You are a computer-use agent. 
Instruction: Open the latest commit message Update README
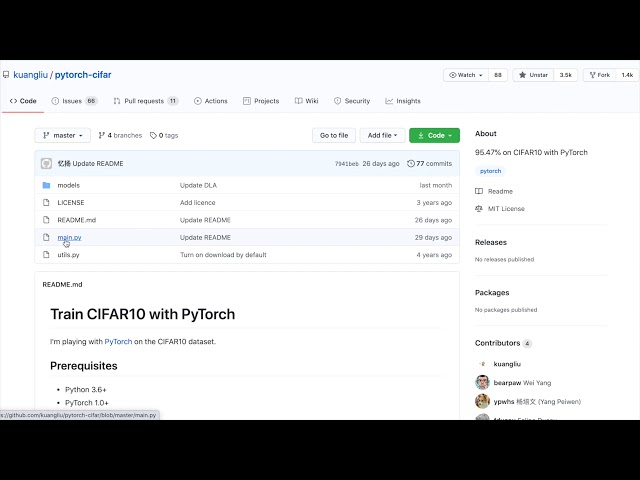(x=98, y=164)
